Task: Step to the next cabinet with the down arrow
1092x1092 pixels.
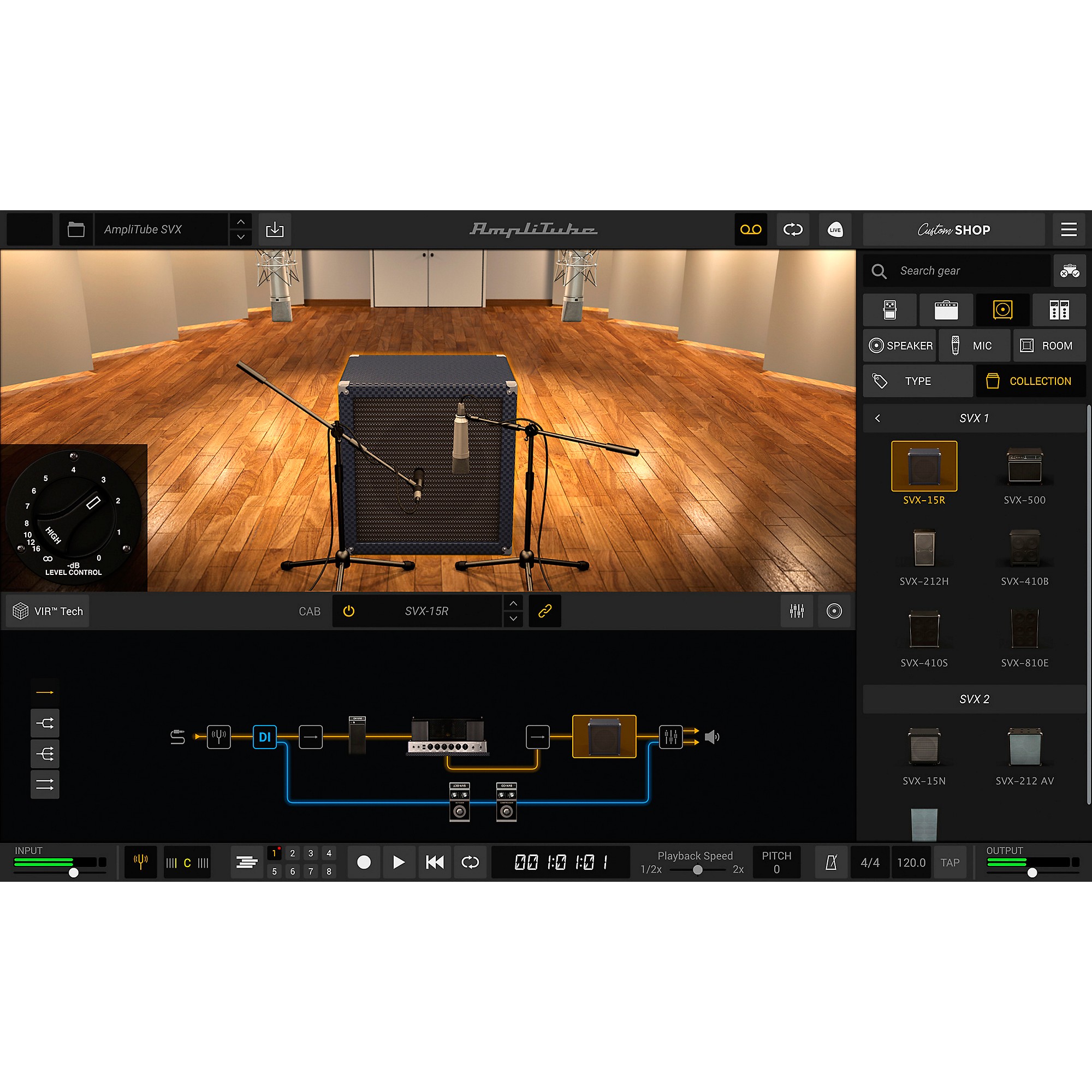Action: point(513,620)
